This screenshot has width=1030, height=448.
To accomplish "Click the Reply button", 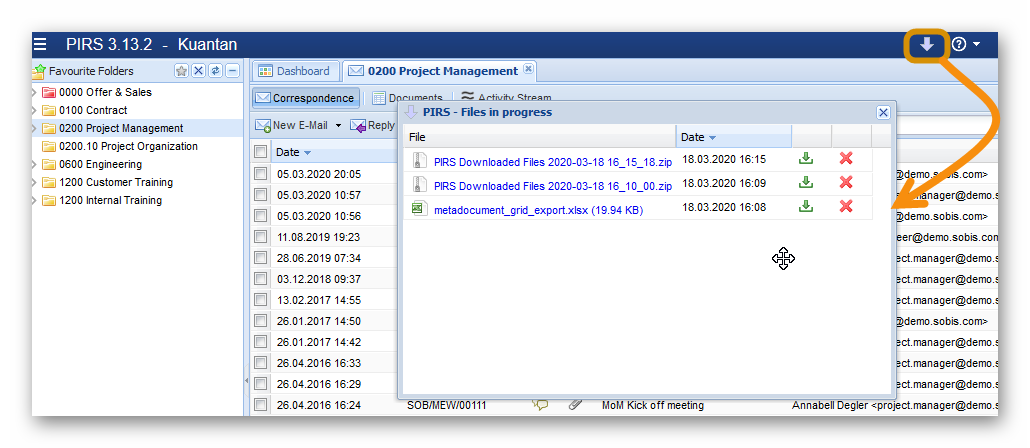I will point(373,125).
